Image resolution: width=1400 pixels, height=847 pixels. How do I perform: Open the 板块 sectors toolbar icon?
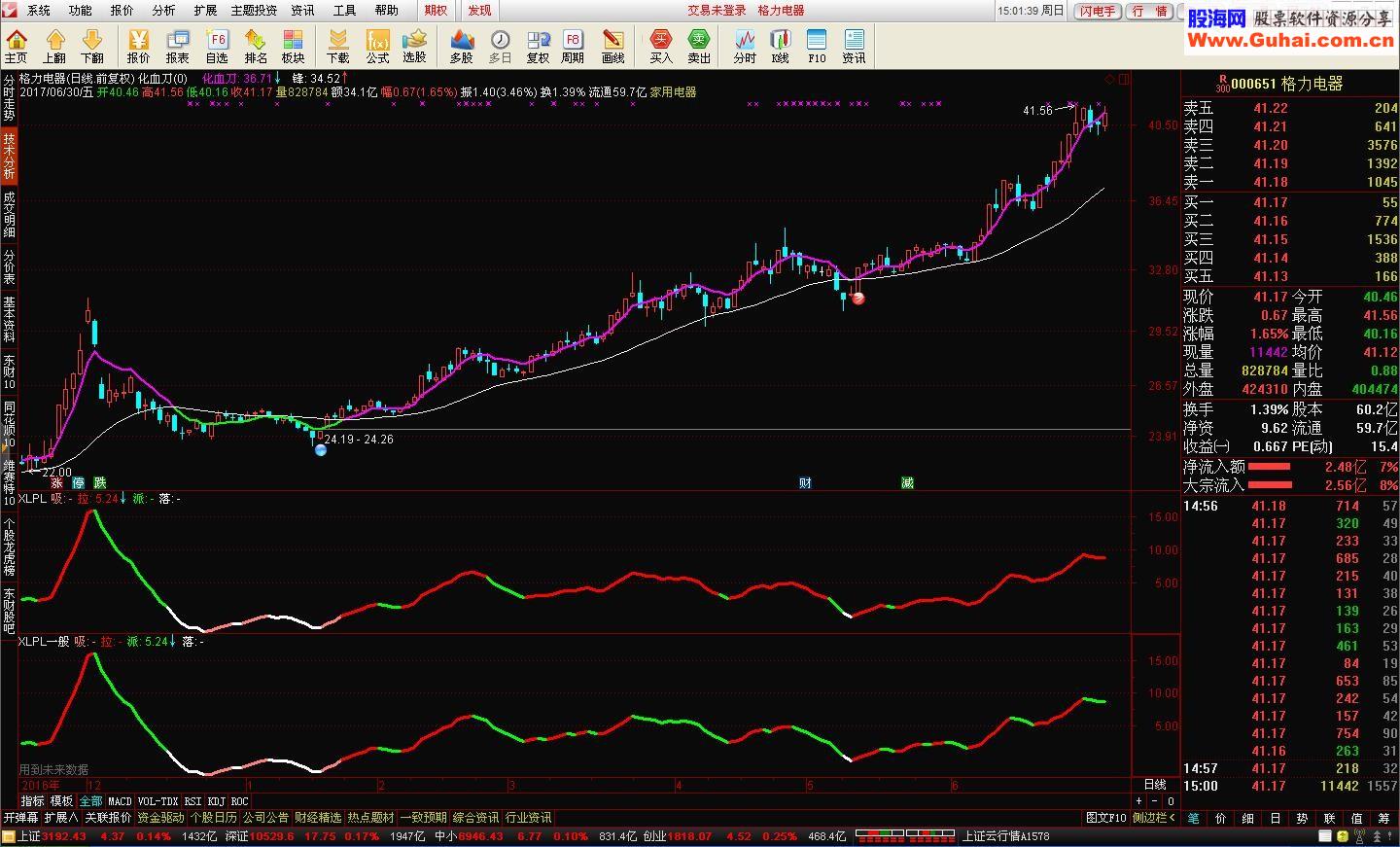pyautogui.click(x=294, y=46)
